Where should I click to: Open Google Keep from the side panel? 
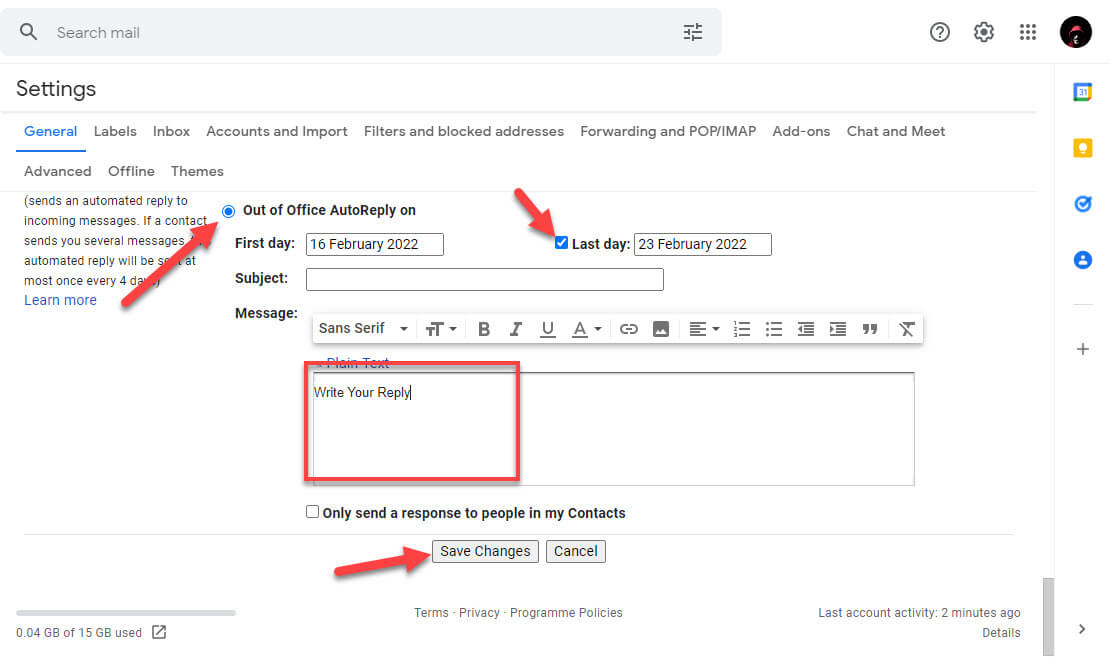pyautogui.click(x=1082, y=148)
